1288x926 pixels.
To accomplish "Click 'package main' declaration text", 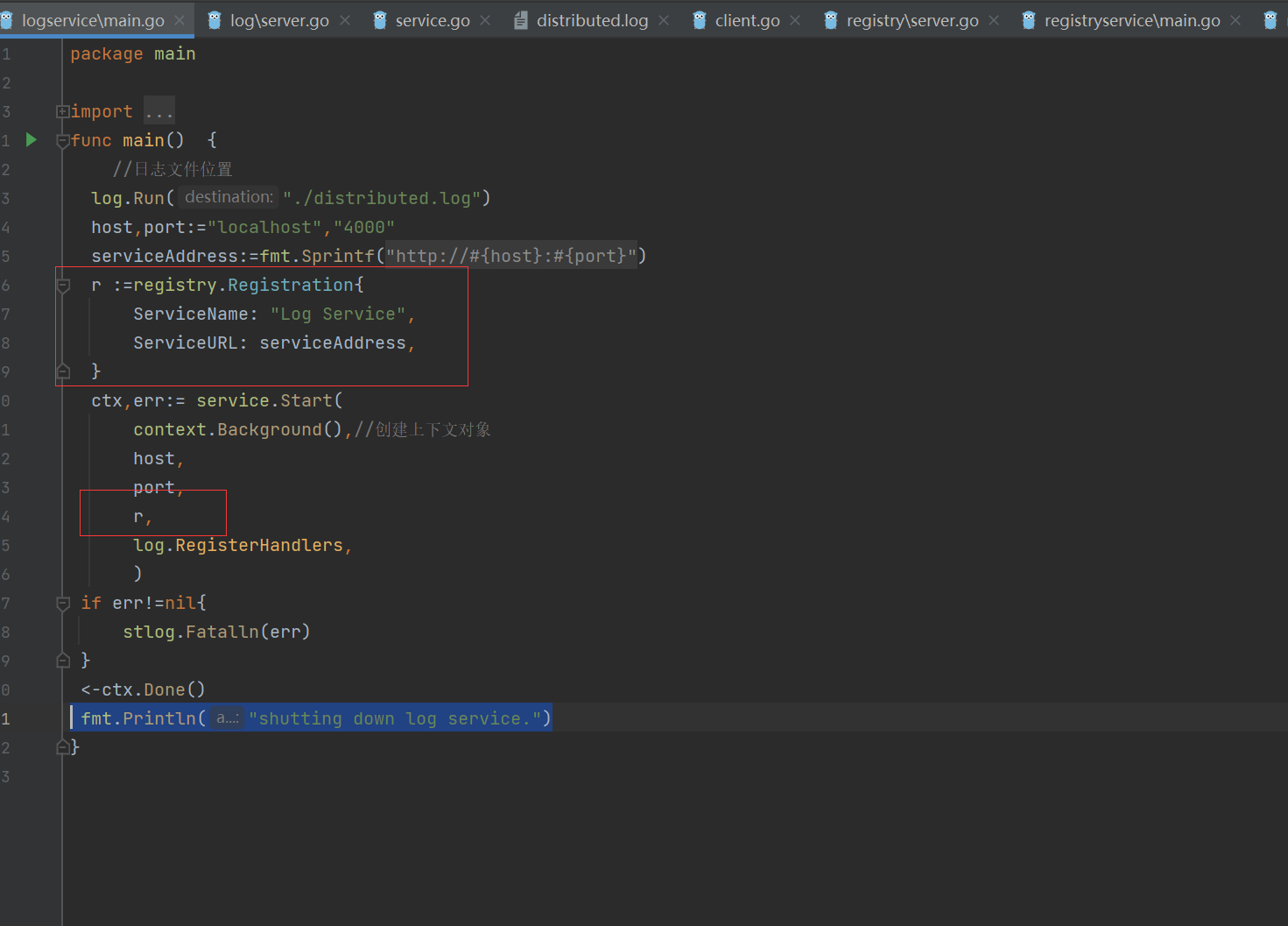I will [x=133, y=53].
